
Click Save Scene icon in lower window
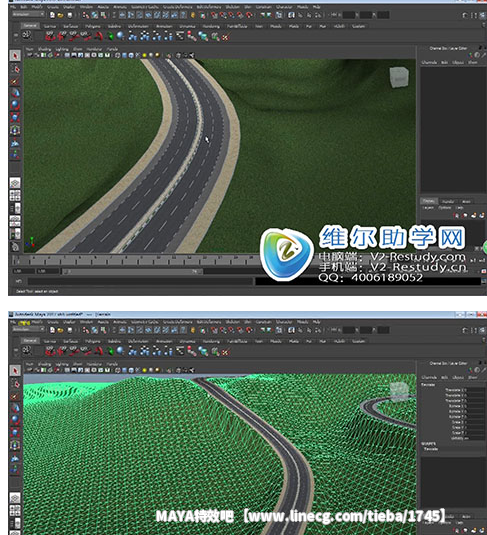click(69, 330)
